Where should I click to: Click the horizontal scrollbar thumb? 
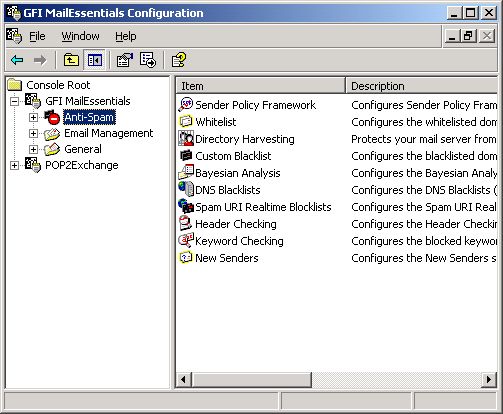252,379
